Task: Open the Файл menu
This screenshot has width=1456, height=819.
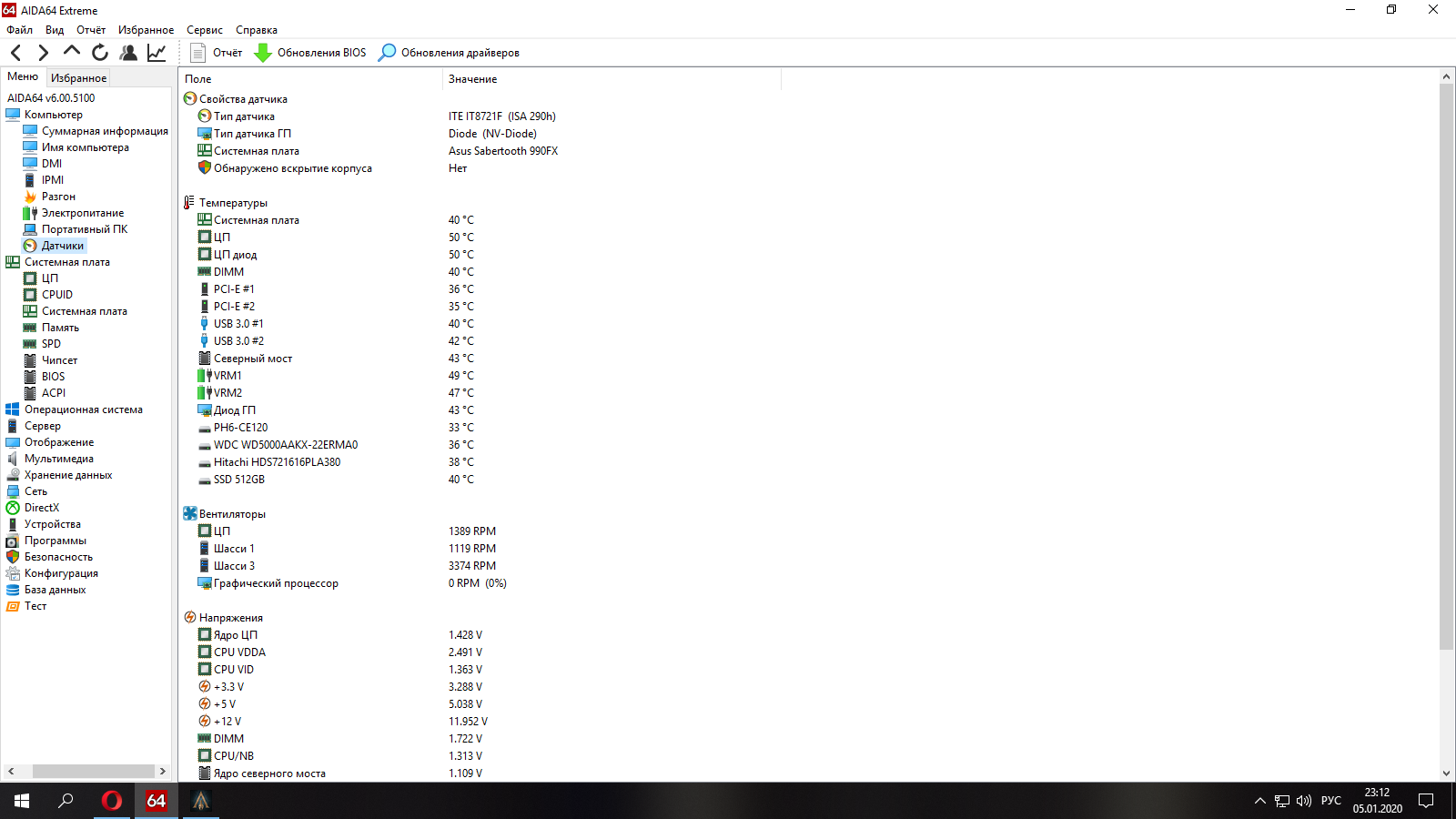Action: coord(19,30)
